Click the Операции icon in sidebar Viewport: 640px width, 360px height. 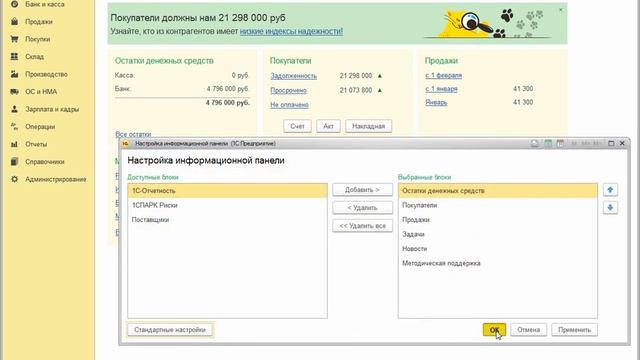tap(14, 127)
